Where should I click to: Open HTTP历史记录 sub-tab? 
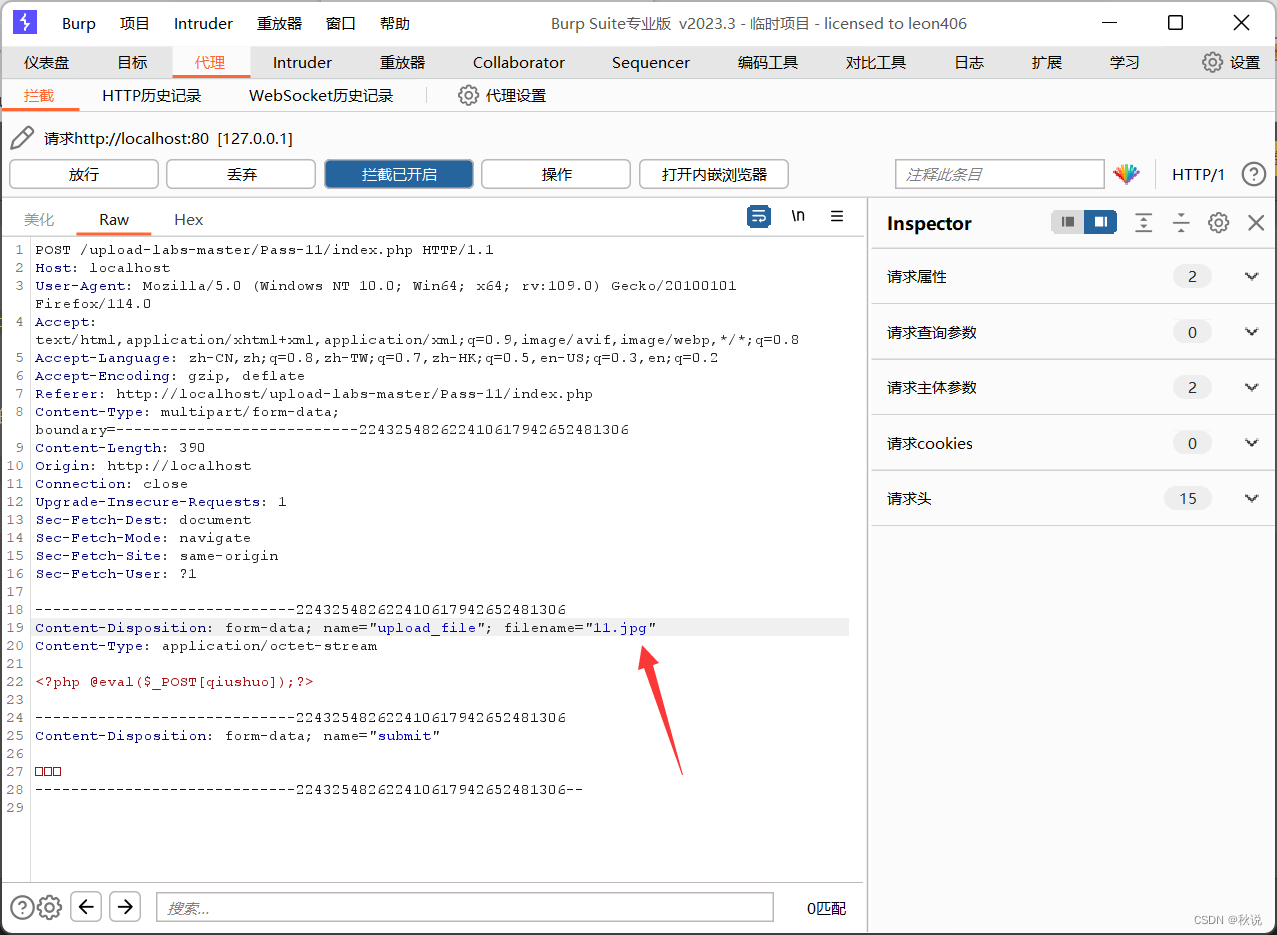152,95
